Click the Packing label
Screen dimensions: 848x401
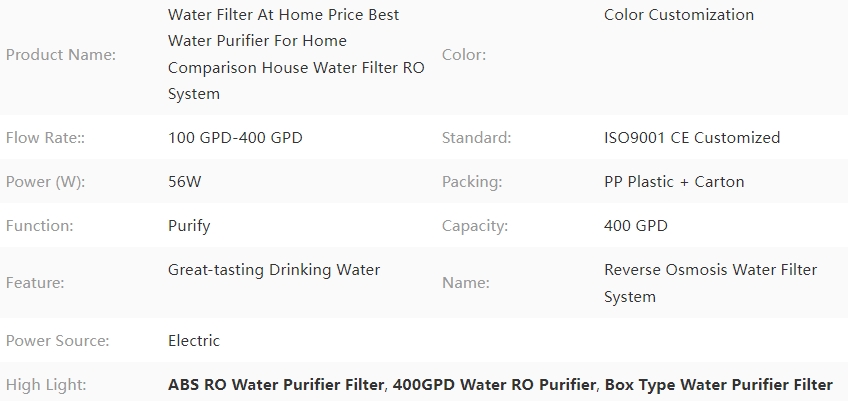pyautogui.click(x=472, y=182)
